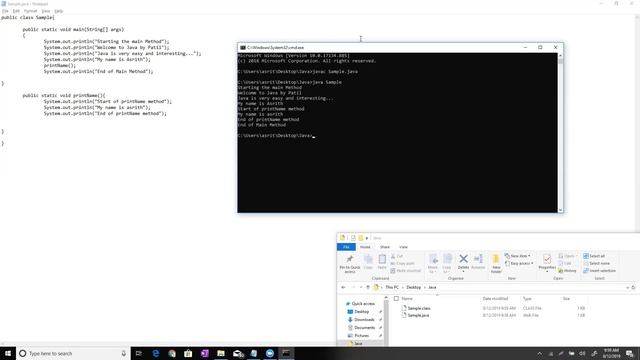Click Paste shortcut in the Clipboard group
Viewport: 640px width, 360px height.
[x=405, y=271]
